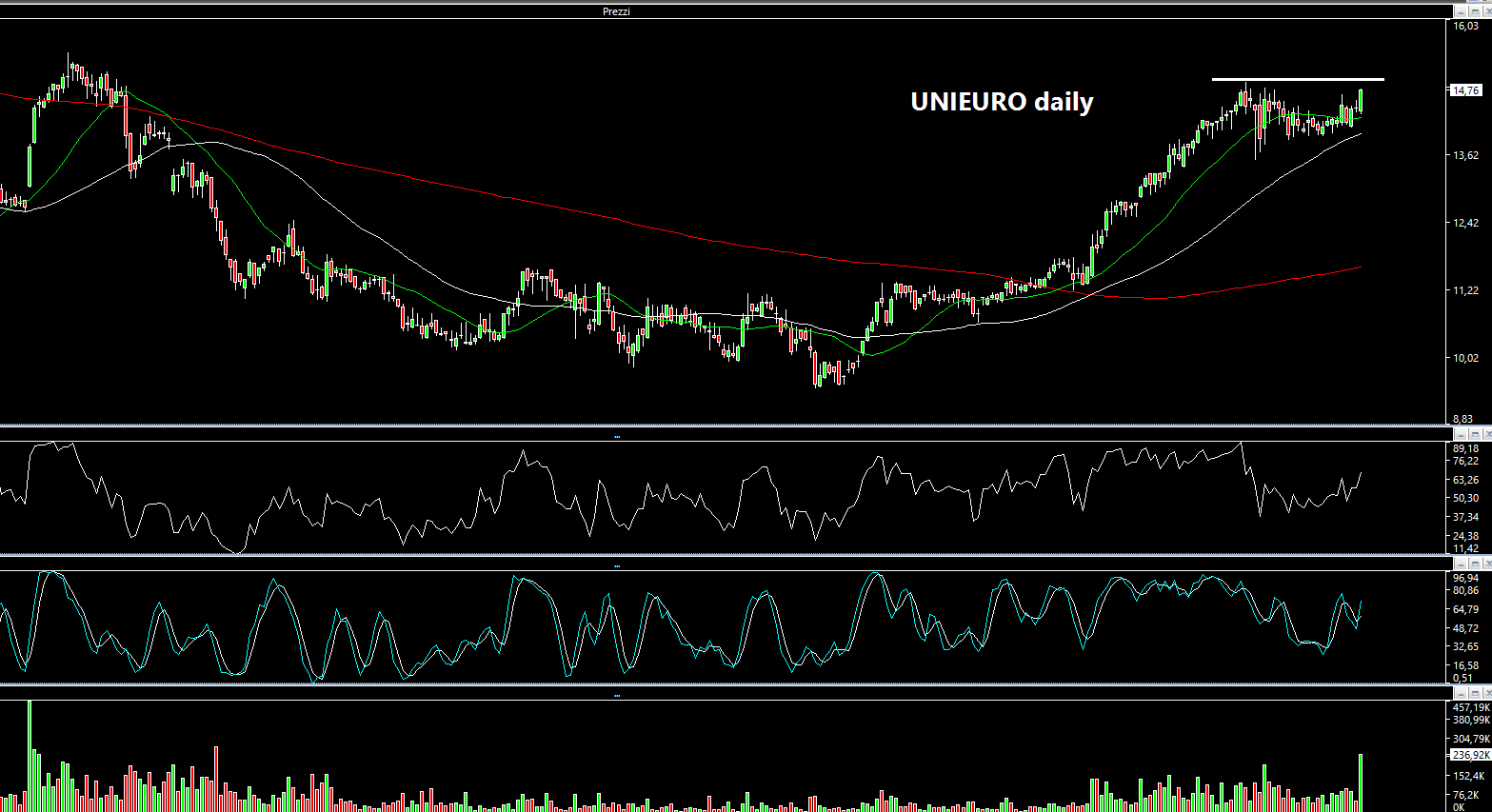Click the 64,79 oscillator scale value

point(1465,609)
